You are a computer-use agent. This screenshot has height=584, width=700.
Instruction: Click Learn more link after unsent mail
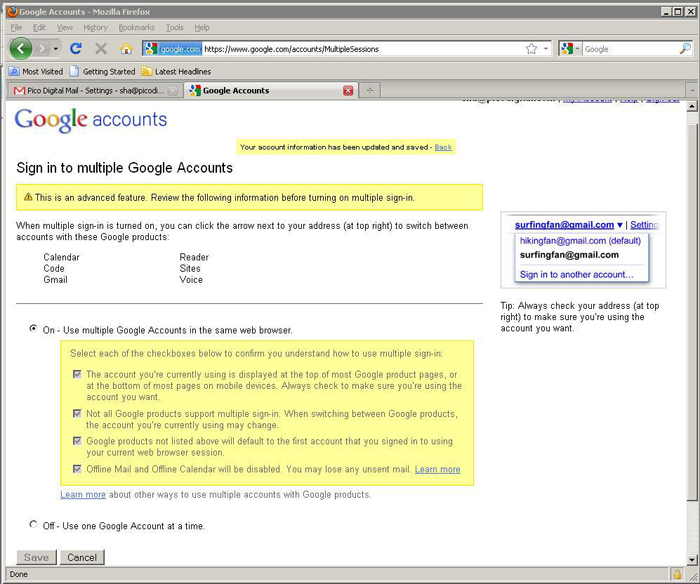[438, 469]
